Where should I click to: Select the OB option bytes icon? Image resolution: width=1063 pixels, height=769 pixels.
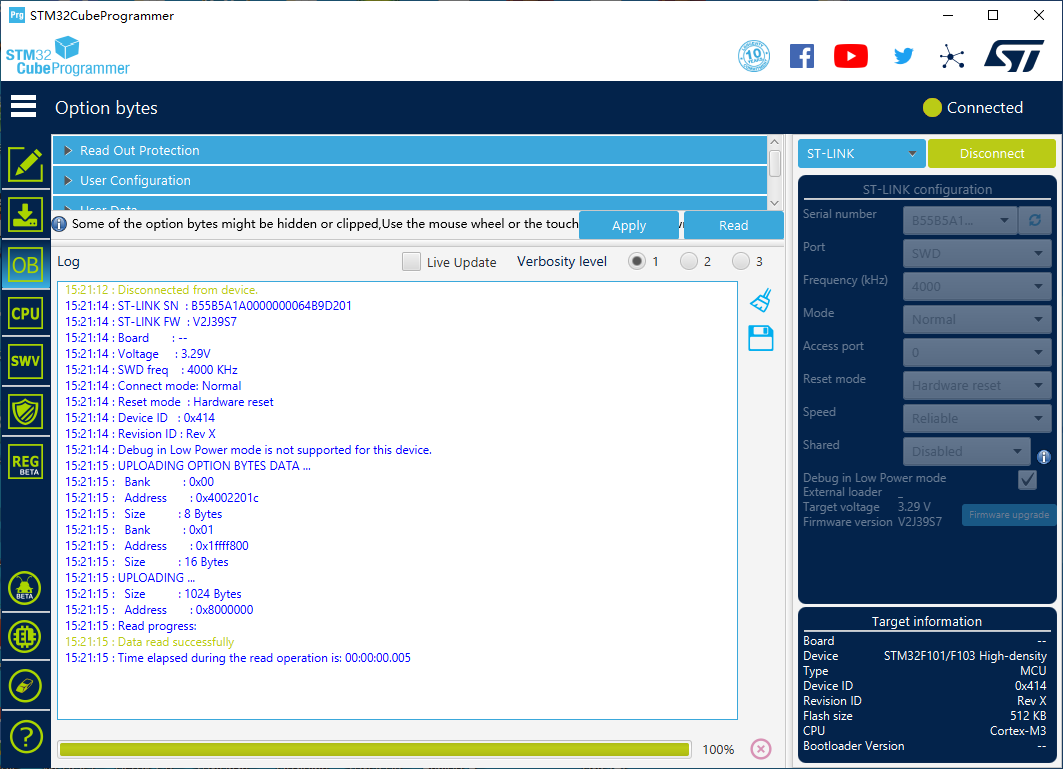[25, 264]
